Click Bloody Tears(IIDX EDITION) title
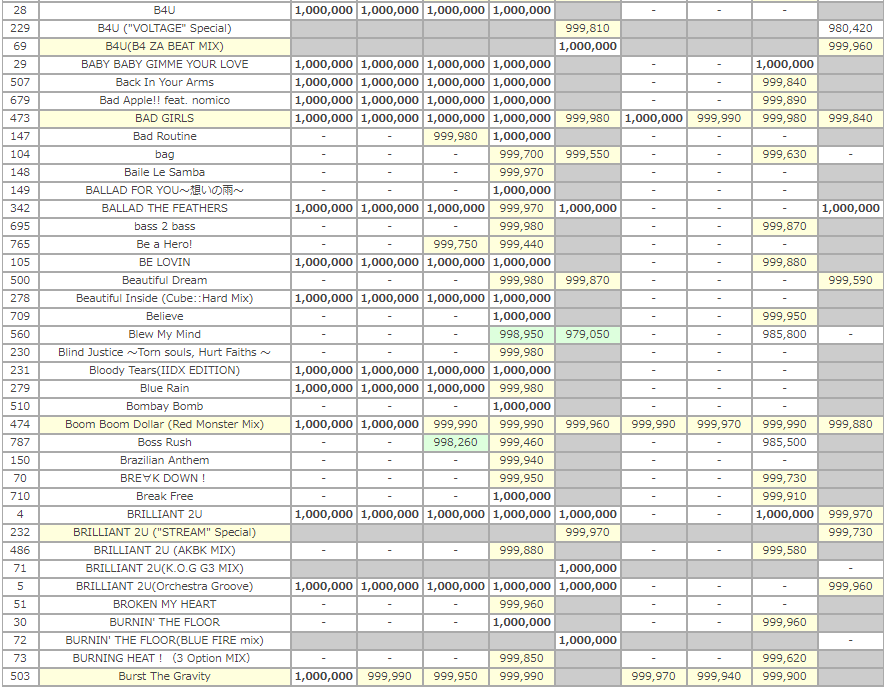 pos(164,371)
